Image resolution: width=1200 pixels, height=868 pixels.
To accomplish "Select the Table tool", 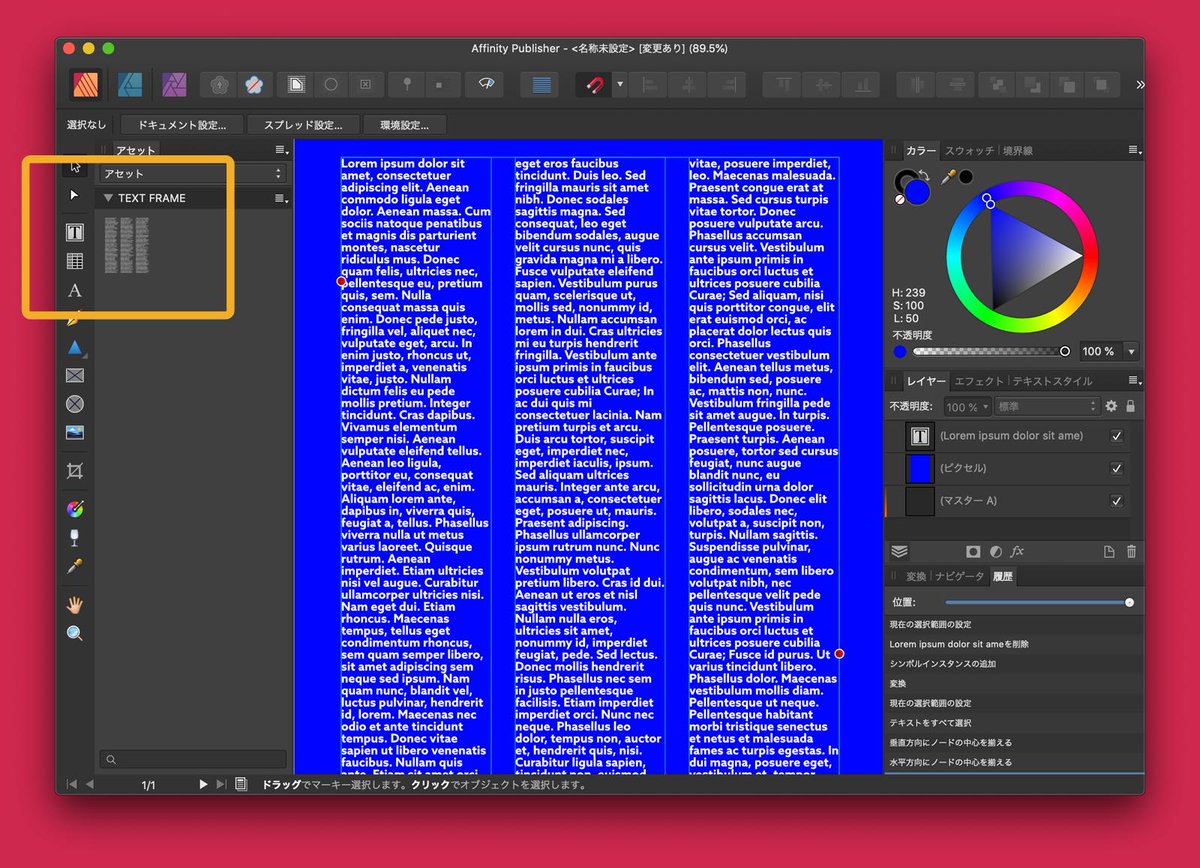I will point(75,261).
